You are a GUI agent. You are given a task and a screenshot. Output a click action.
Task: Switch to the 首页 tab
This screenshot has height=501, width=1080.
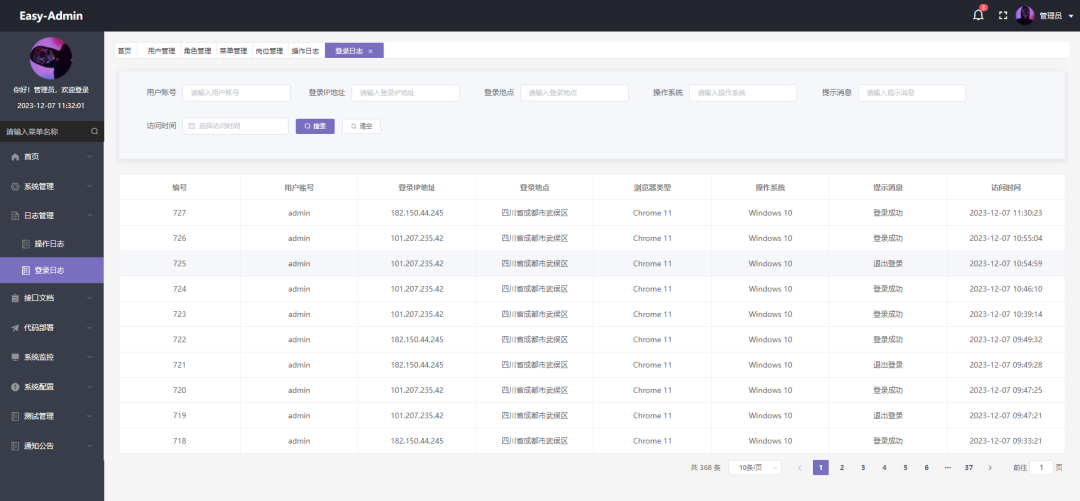pyautogui.click(x=124, y=51)
